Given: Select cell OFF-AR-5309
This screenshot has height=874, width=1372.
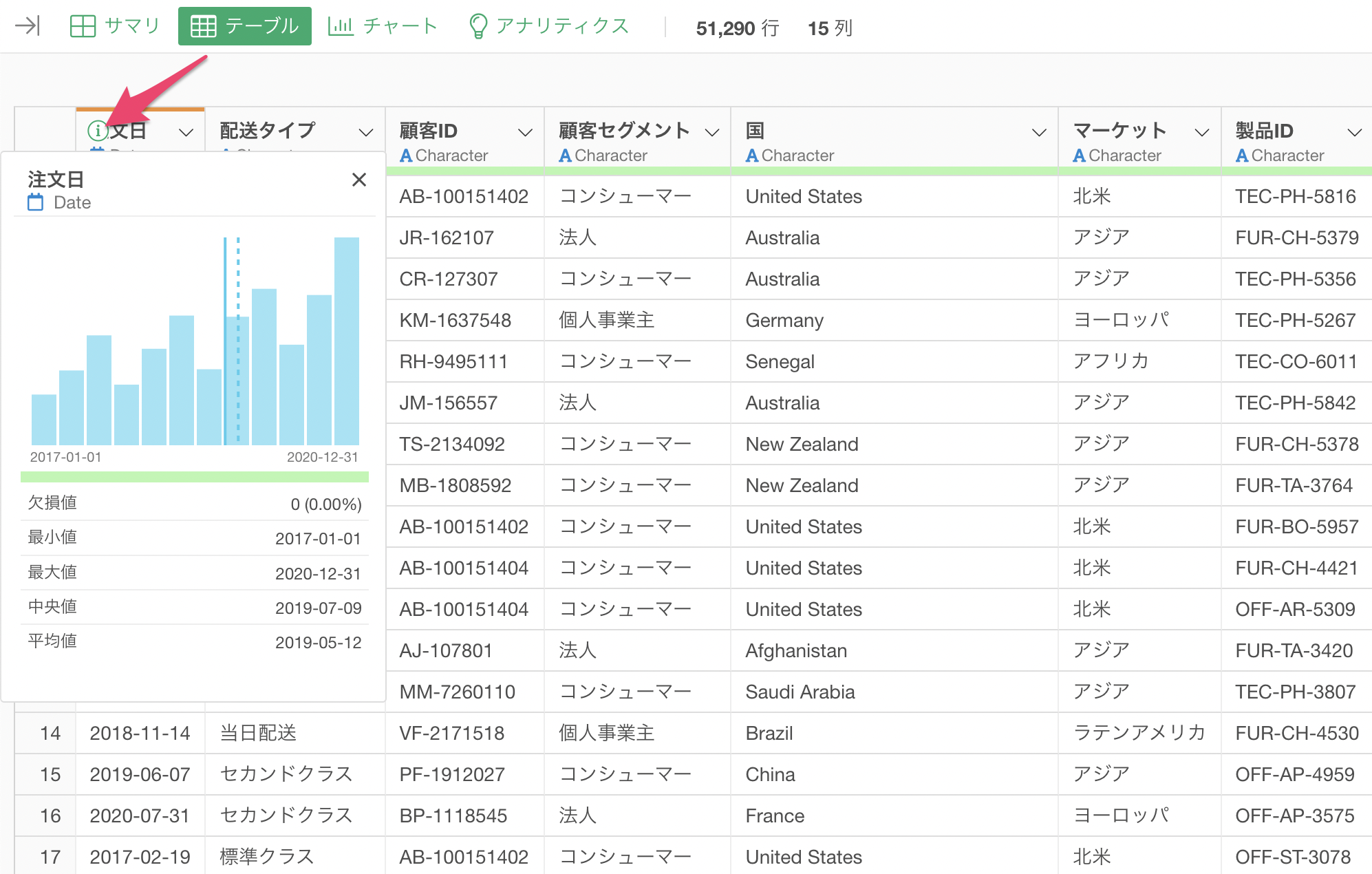Looking at the screenshot, I should tap(1297, 610).
